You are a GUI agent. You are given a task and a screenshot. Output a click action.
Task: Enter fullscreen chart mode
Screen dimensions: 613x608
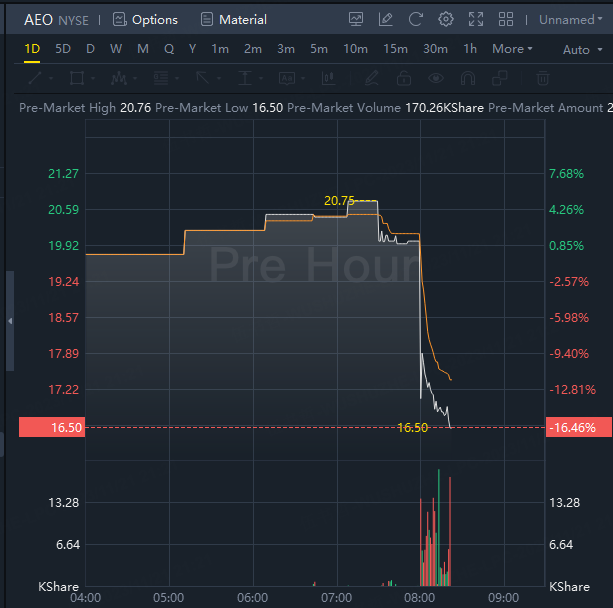pos(476,19)
